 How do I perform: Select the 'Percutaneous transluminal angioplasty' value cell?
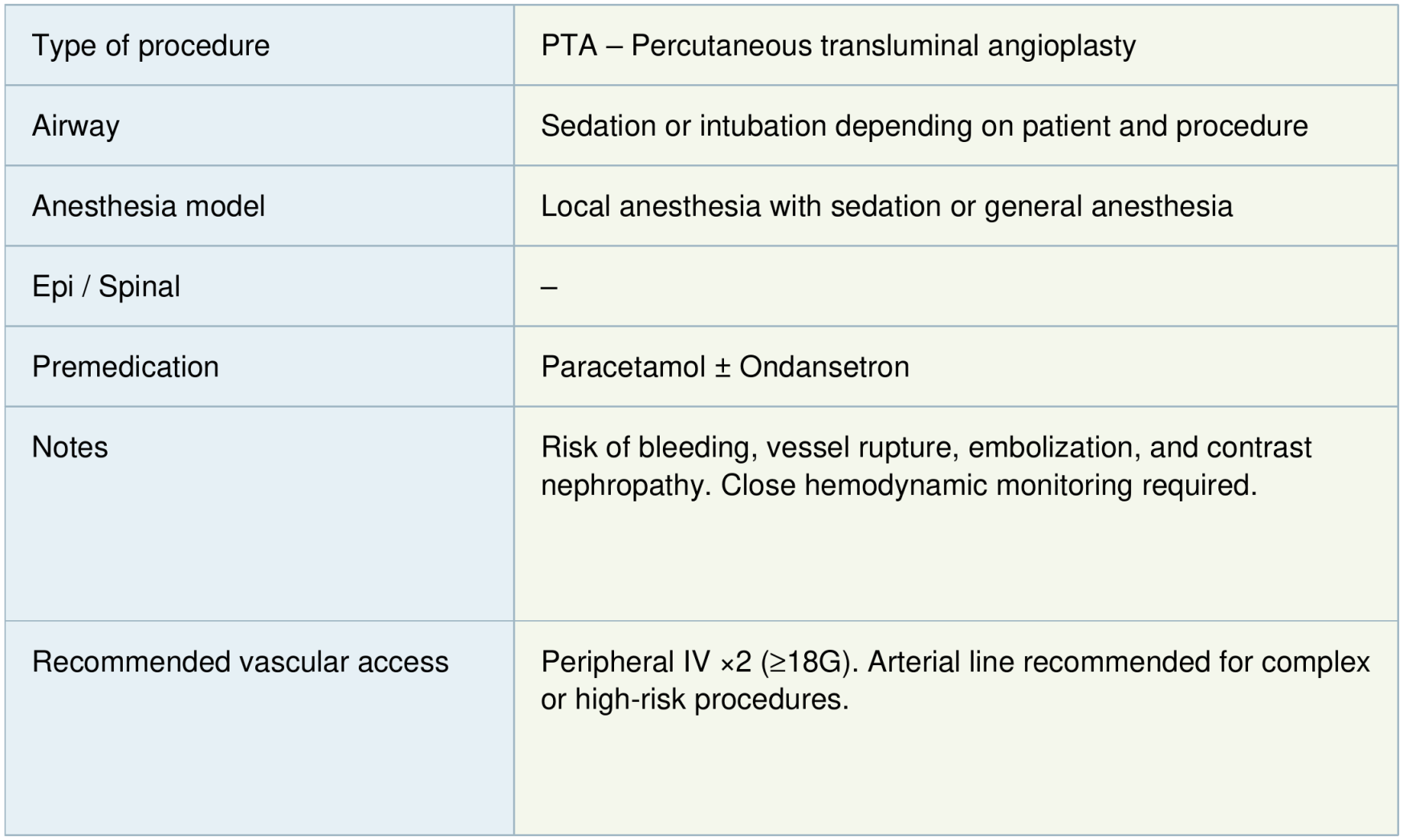(883, 46)
